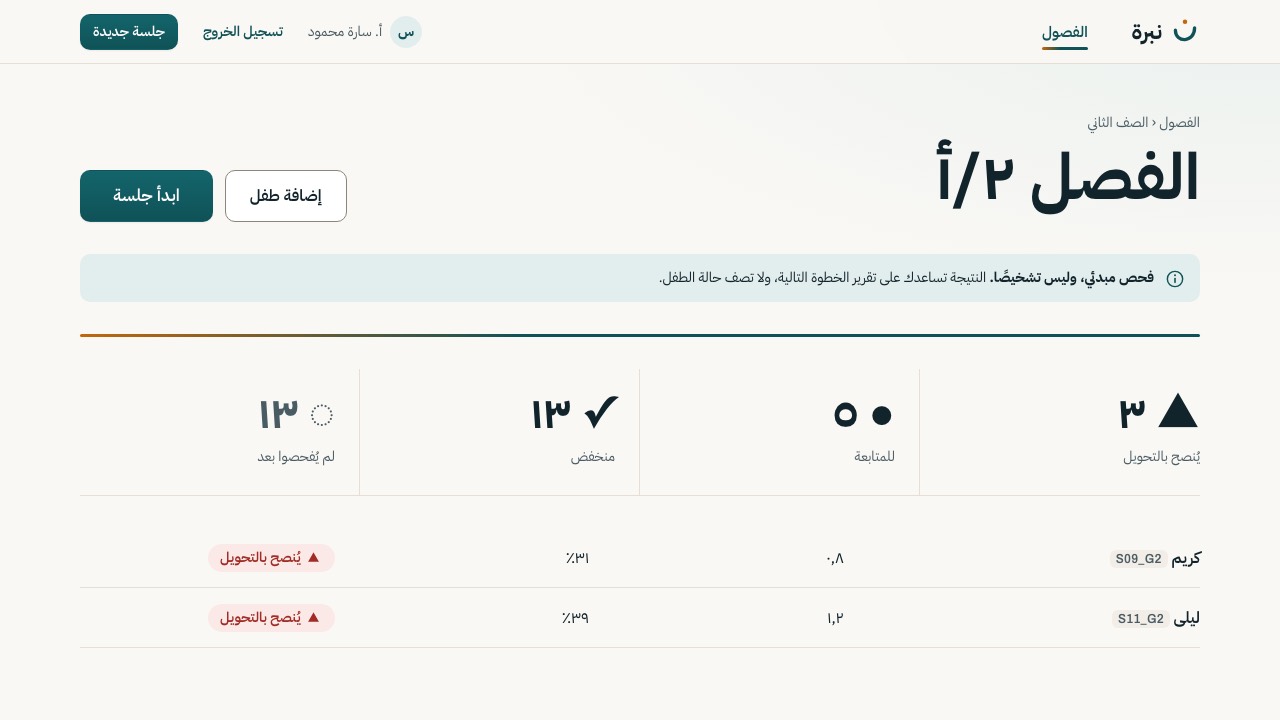The height and width of the screenshot is (720, 1280).
Task: Click the warning triangle in كريم's badge
Action: (313, 557)
